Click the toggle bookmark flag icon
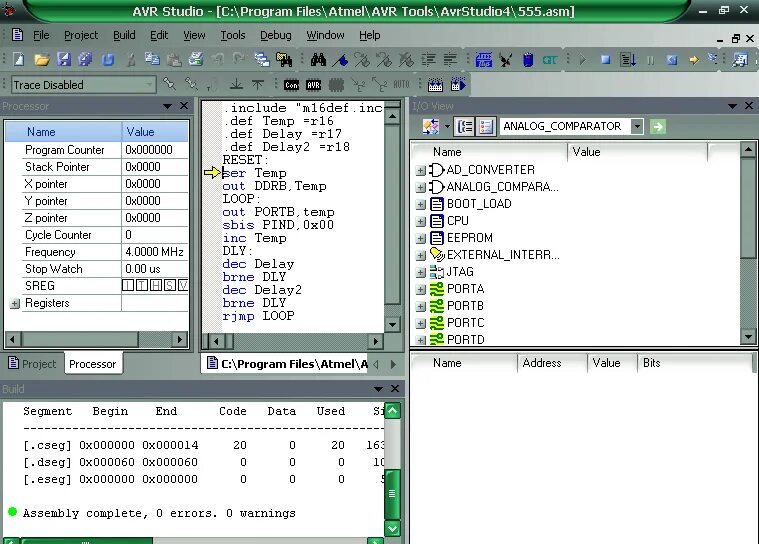759x544 pixels. [x=340, y=60]
